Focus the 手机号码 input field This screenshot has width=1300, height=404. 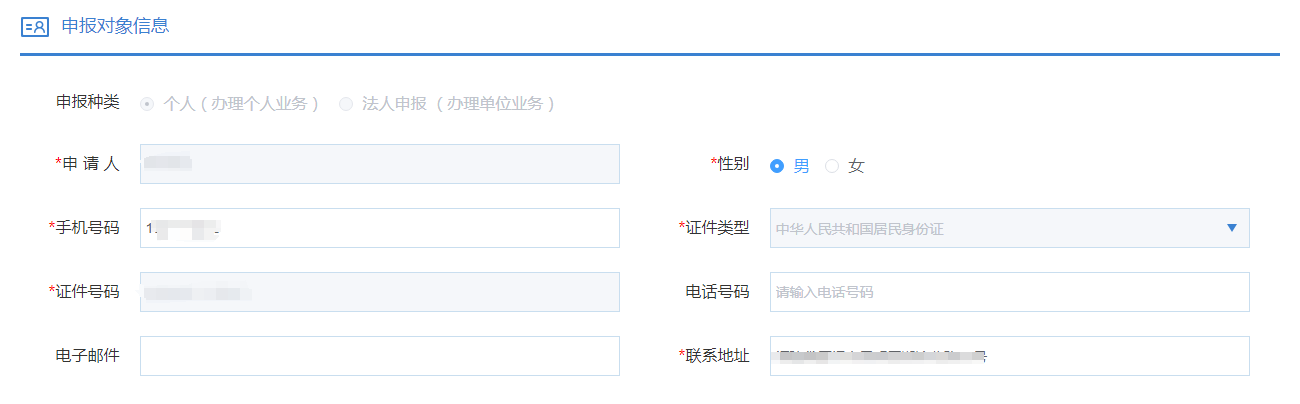tap(380, 228)
